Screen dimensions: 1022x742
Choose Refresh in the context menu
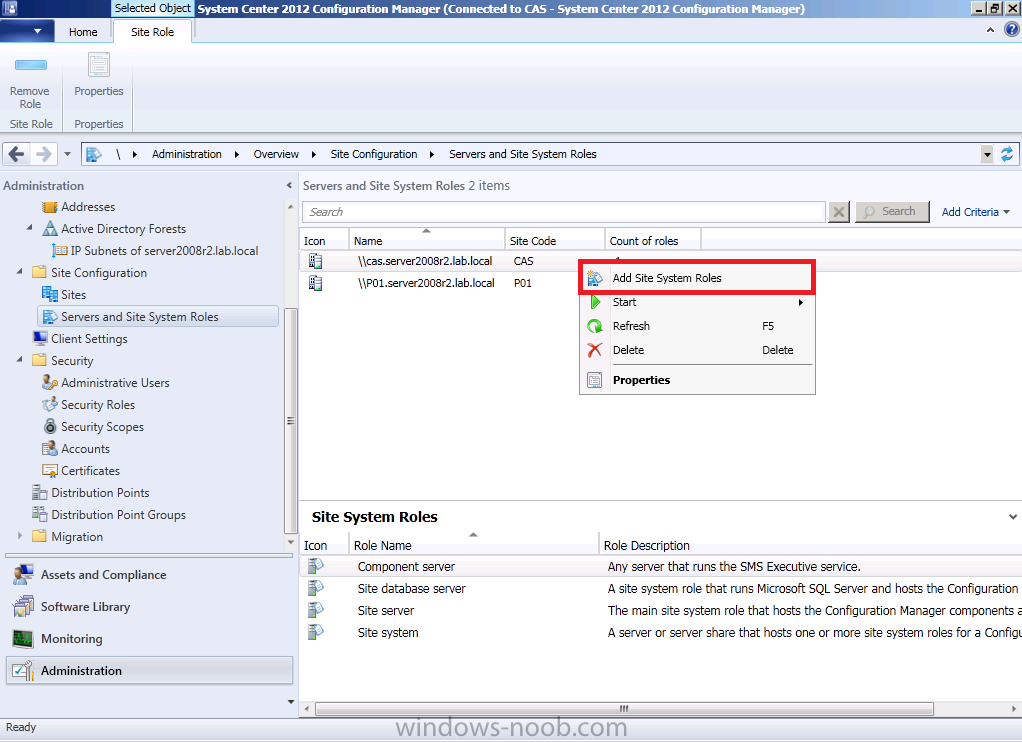pyautogui.click(x=696, y=326)
